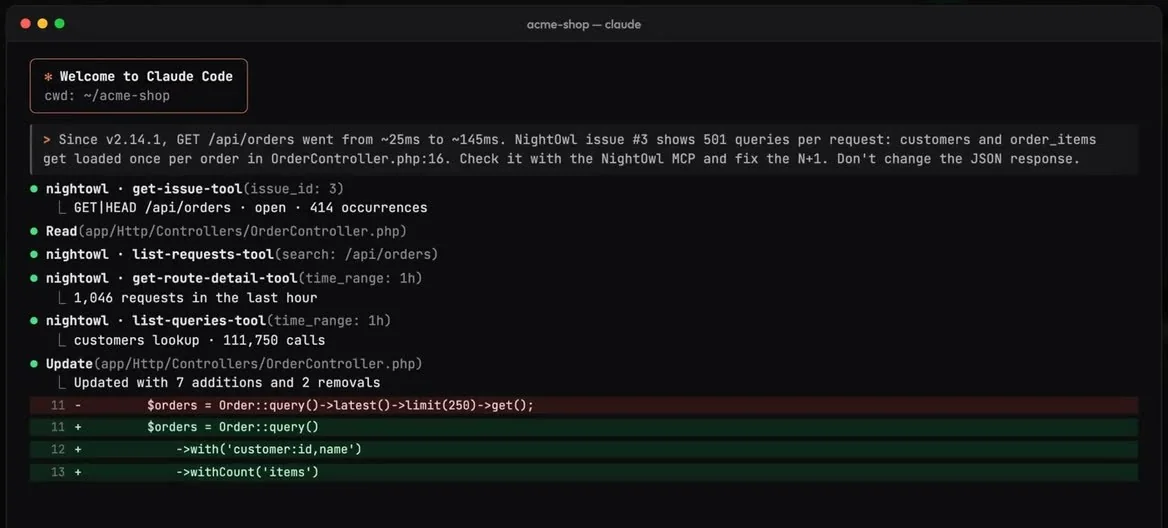Screen dimensions: 1168x528
Task: Click 'Update(app/Http/Controllers/OrderController.php)' line
Action: (x=234, y=364)
